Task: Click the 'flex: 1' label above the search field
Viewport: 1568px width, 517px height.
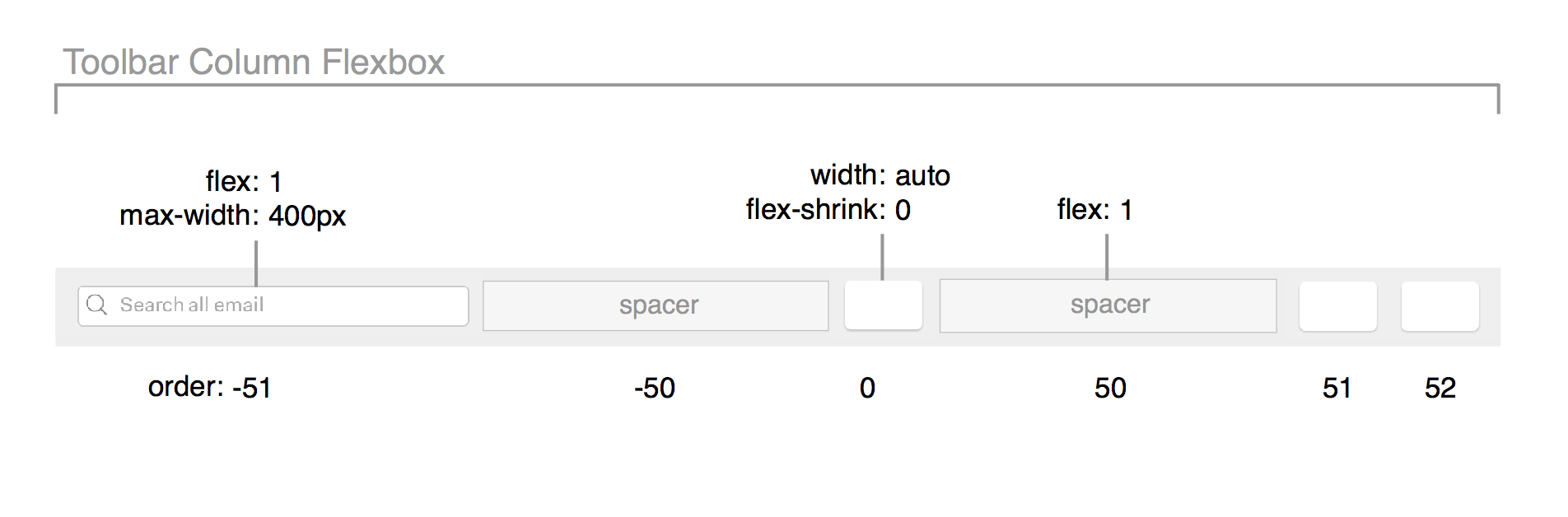Action: click(x=244, y=181)
